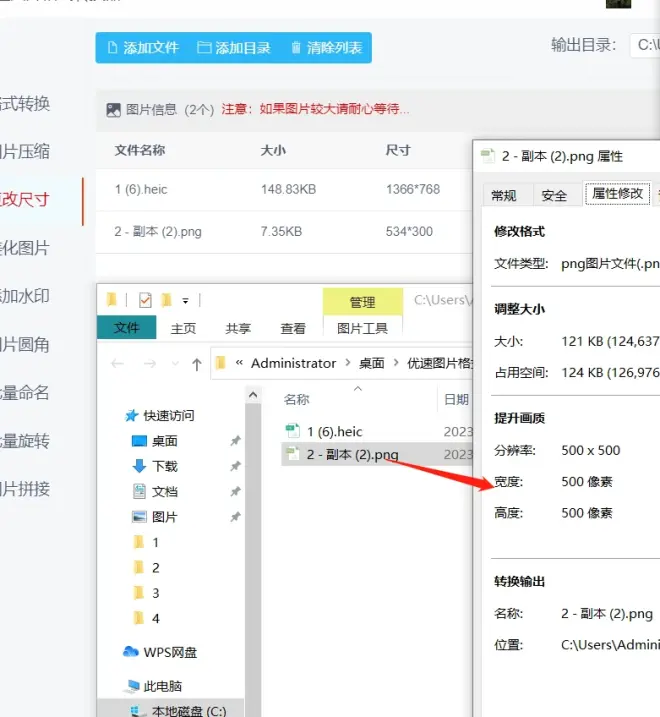
Task: Switch to 属性修改 tab in properties
Action: point(617,193)
